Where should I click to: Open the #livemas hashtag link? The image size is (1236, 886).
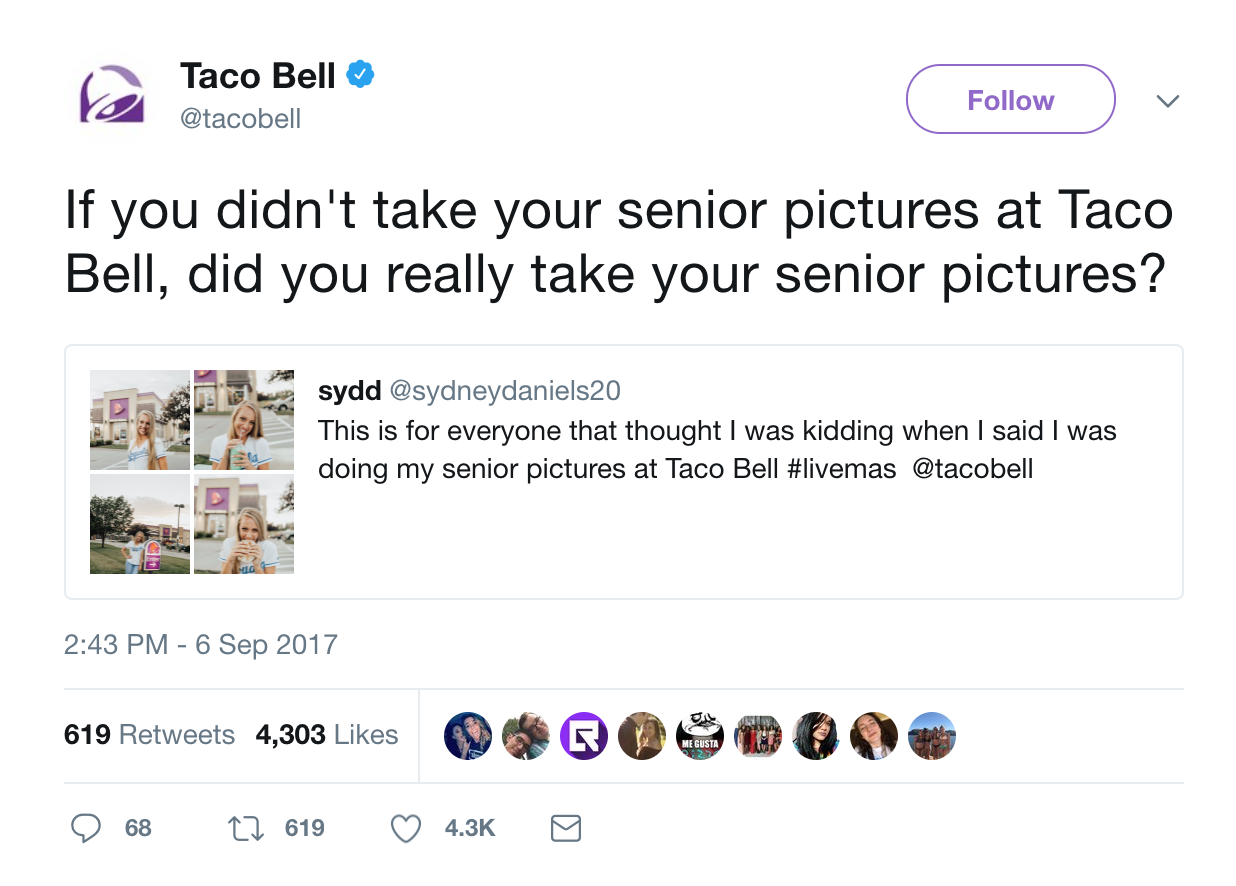click(841, 469)
